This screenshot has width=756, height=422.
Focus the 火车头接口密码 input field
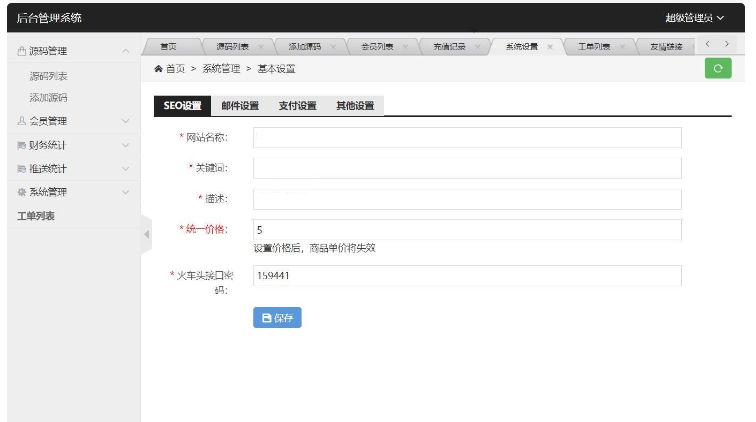tap(467, 275)
